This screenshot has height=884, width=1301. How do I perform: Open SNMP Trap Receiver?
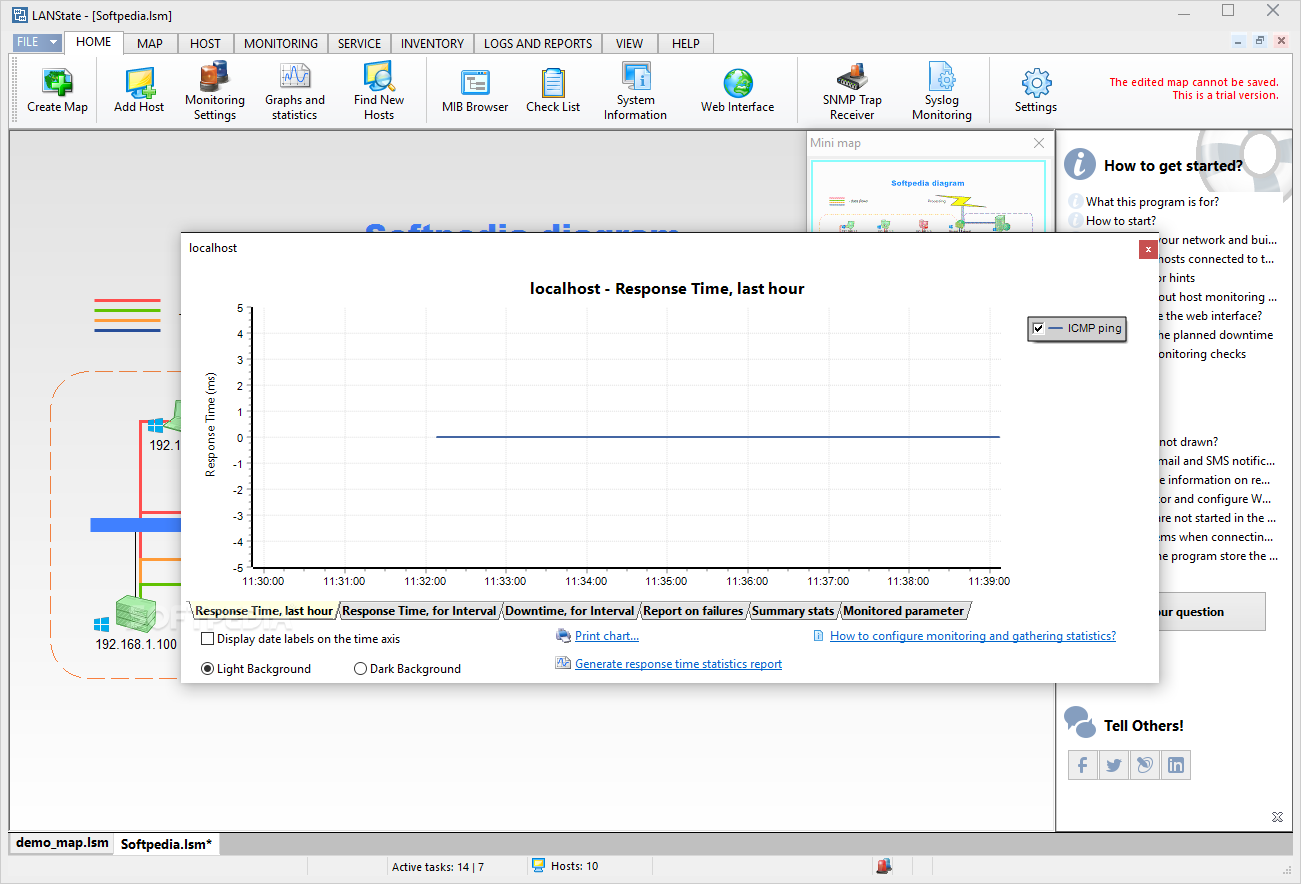click(852, 90)
